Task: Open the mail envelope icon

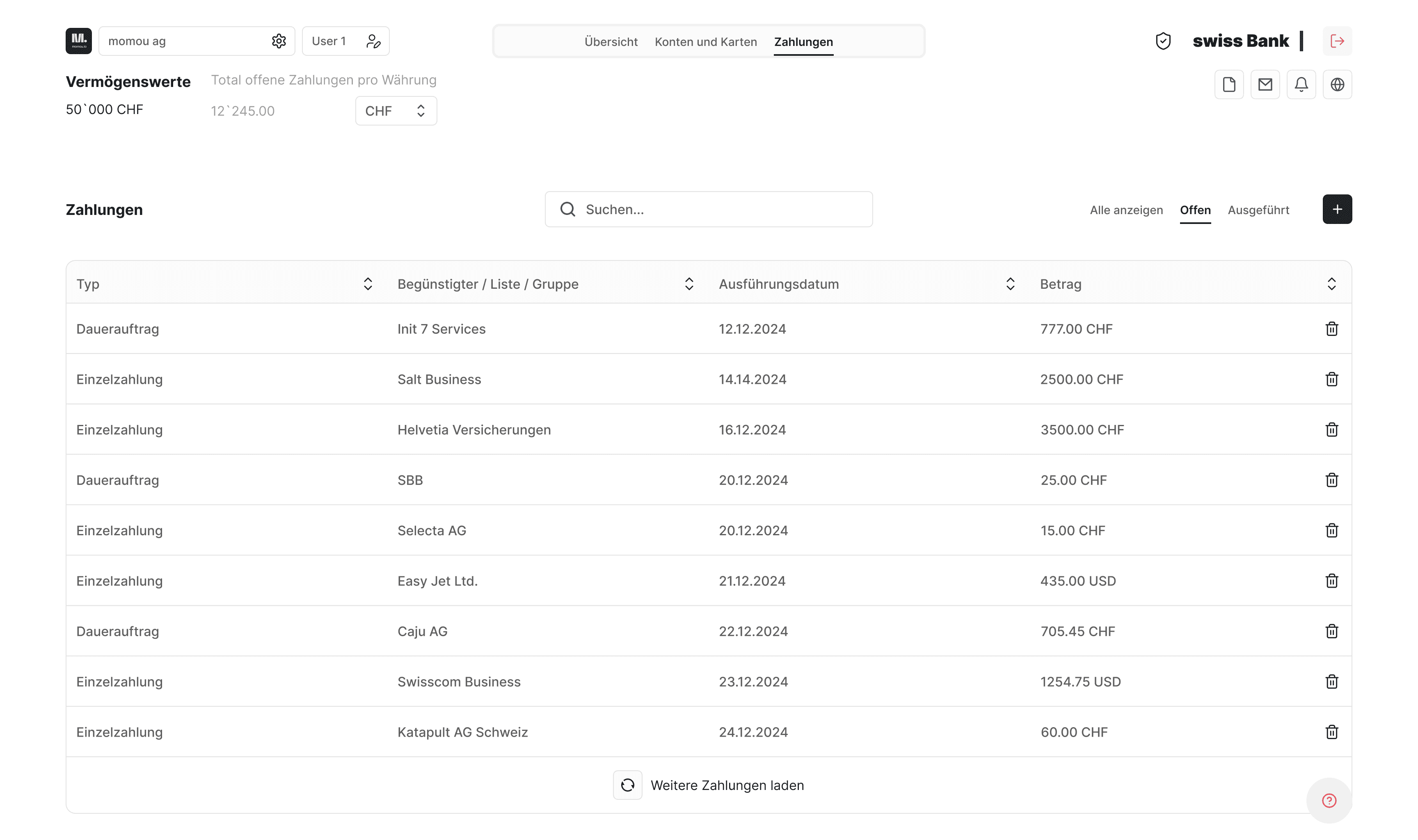Action: point(1265,84)
